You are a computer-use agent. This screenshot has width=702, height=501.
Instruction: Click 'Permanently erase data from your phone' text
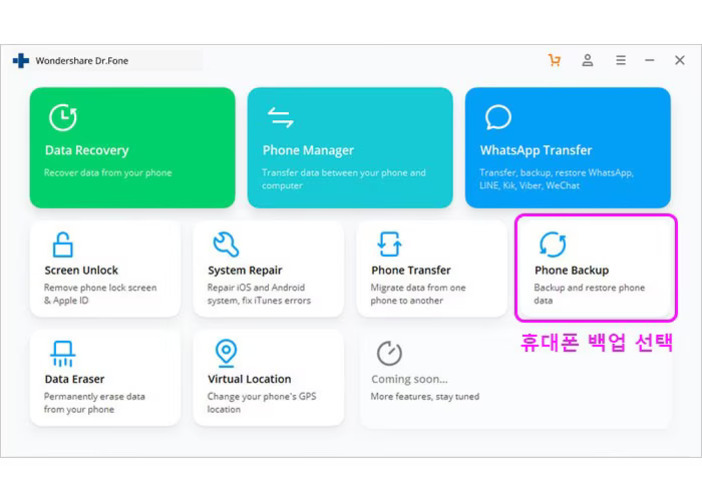(x=94, y=403)
